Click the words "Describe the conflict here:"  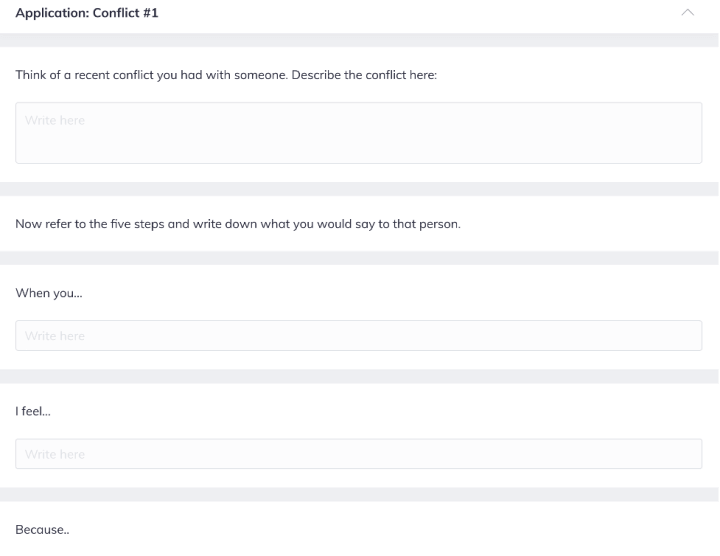click(x=364, y=75)
